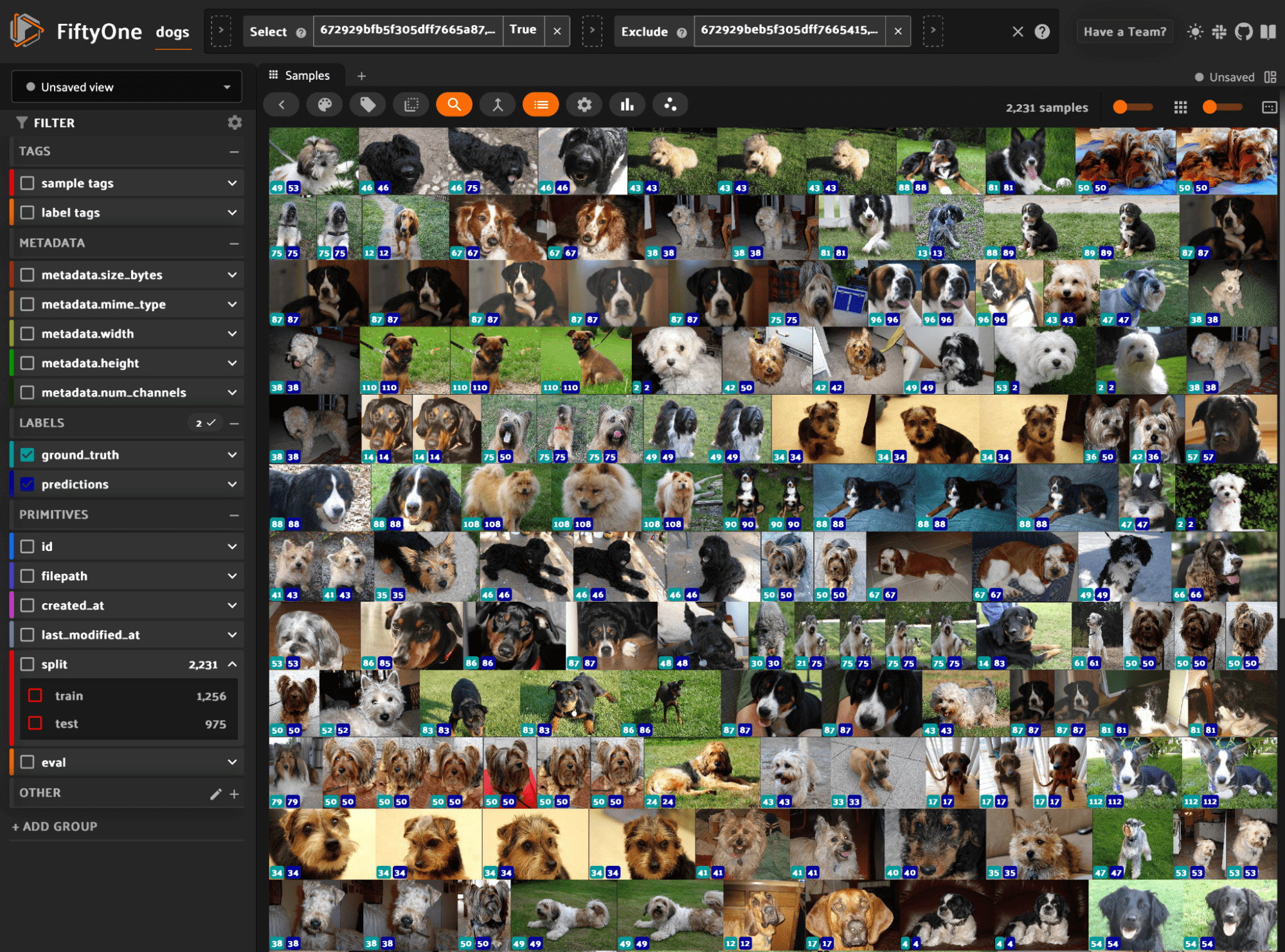
Task: Open the color scheme palette icon
Action: coord(325,105)
